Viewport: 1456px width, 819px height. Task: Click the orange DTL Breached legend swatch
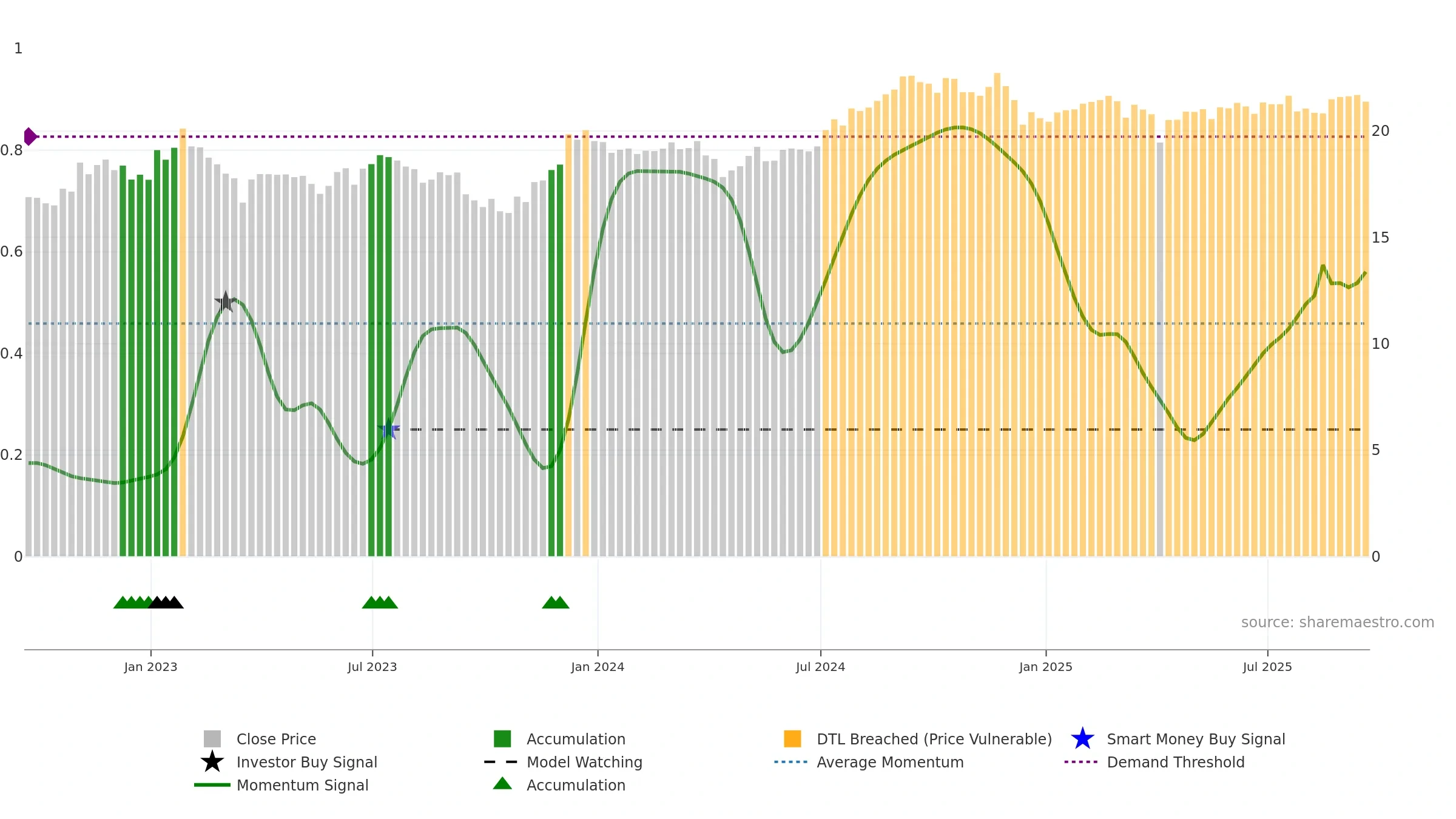(x=792, y=738)
